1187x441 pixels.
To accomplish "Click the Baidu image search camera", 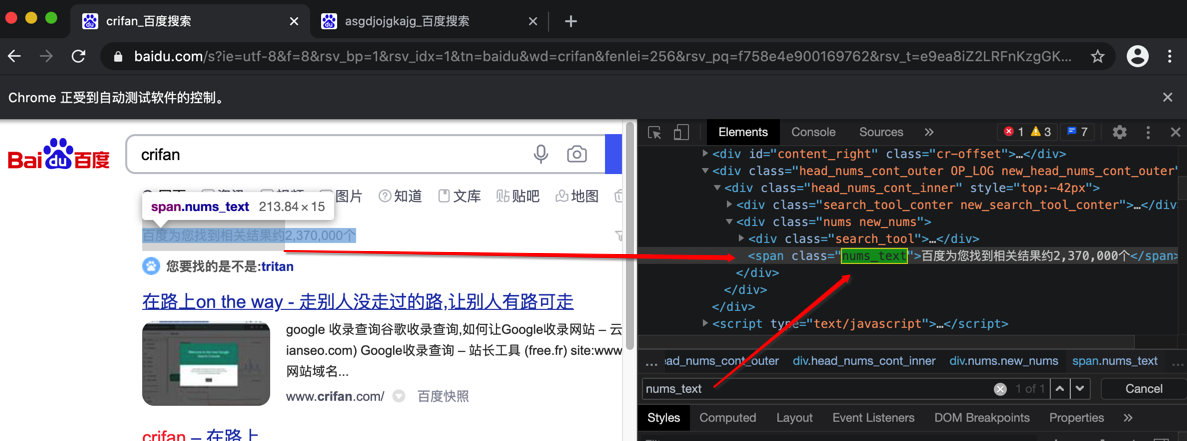I will click(x=577, y=154).
